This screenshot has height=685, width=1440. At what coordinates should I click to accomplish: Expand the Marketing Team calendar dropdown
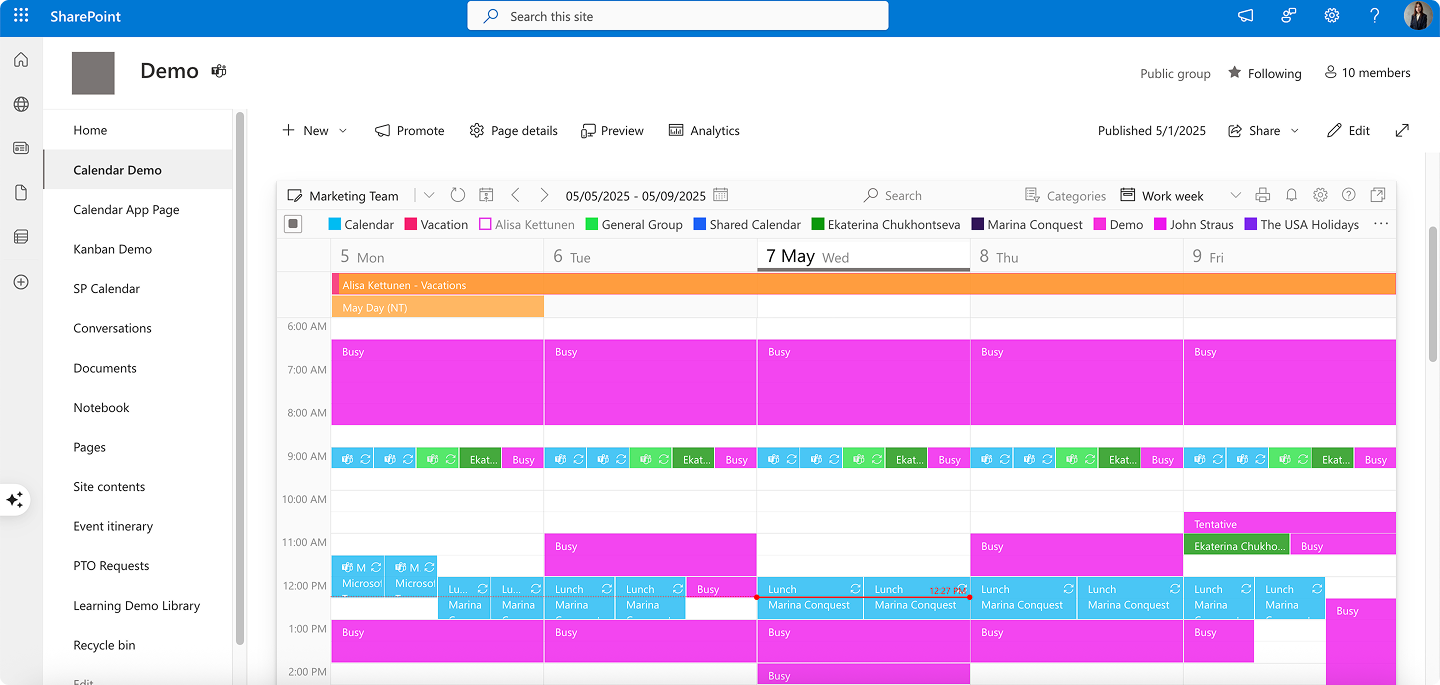pyautogui.click(x=429, y=195)
